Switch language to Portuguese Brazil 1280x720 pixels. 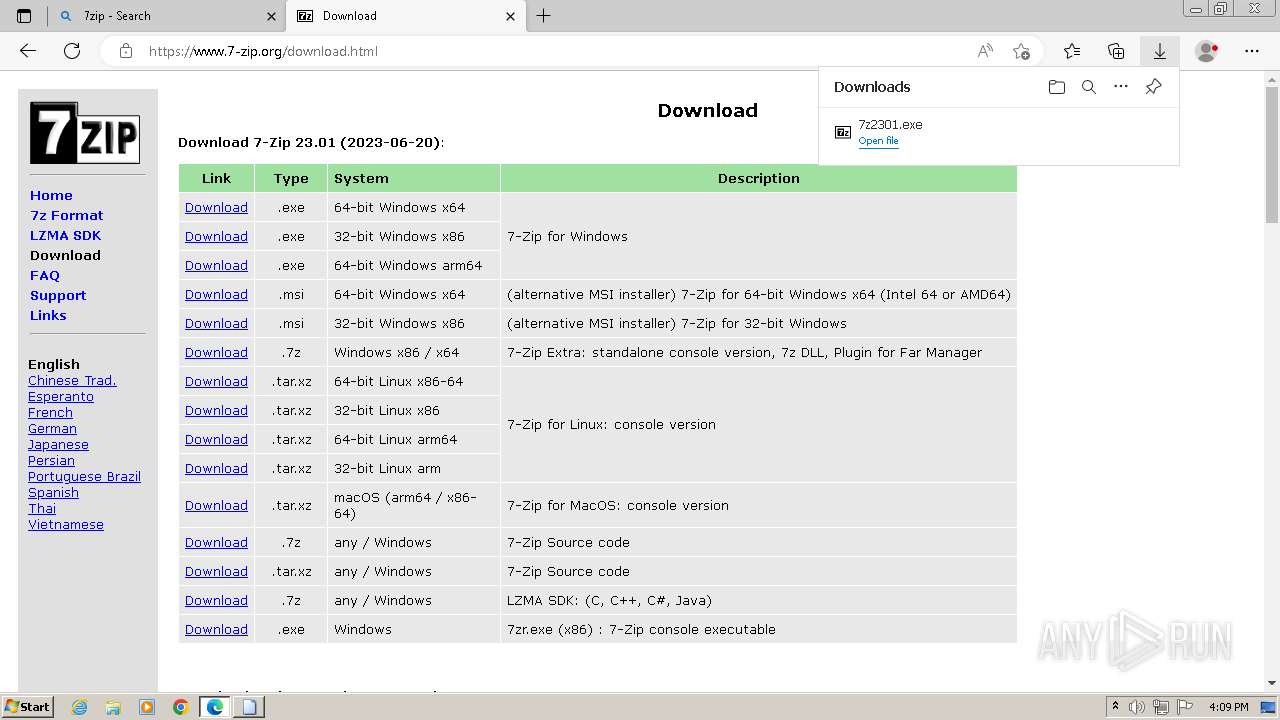[x=84, y=476]
